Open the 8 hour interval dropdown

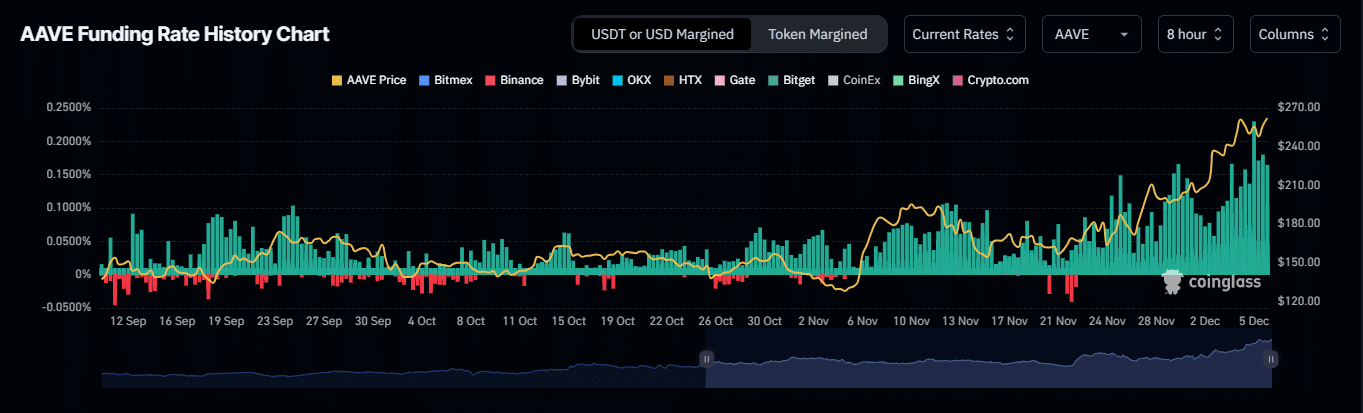(x=1195, y=34)
